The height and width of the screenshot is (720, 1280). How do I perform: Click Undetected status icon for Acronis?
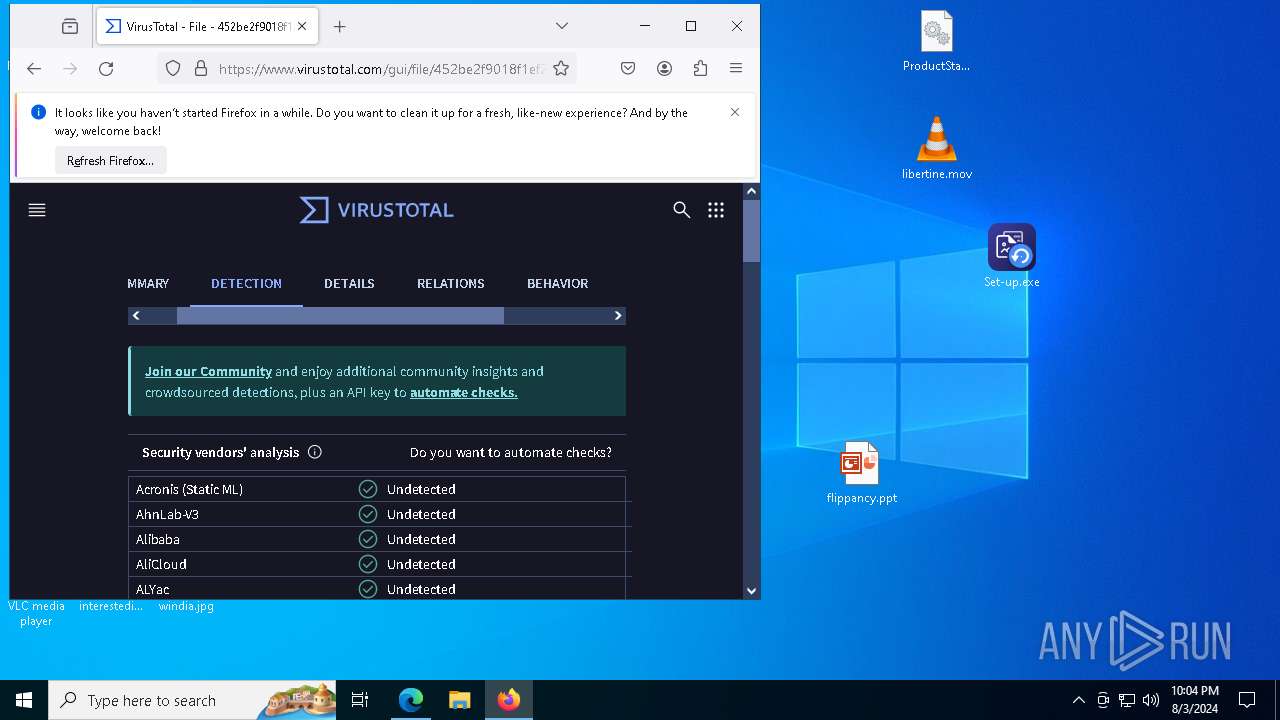[x=368, y=489]
